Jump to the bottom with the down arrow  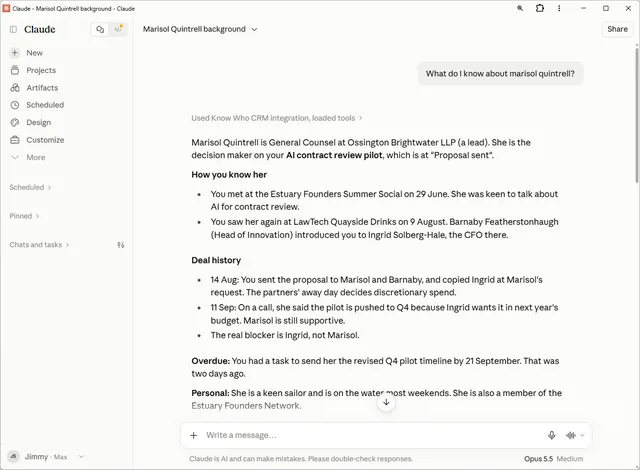(386, 402)
